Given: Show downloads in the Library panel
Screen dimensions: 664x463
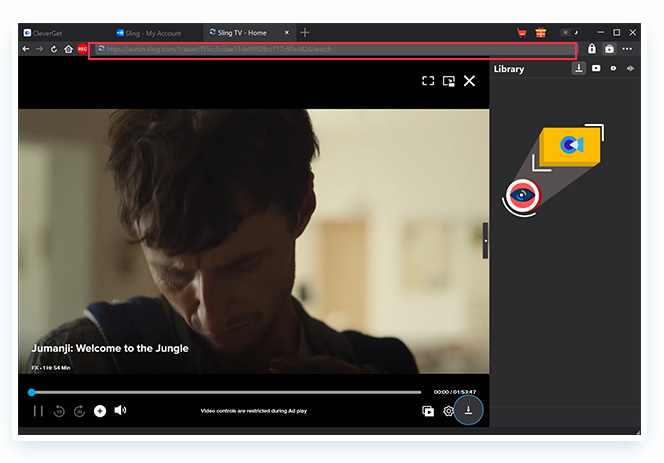Looking at the screenshot, I should click(579, 68).
